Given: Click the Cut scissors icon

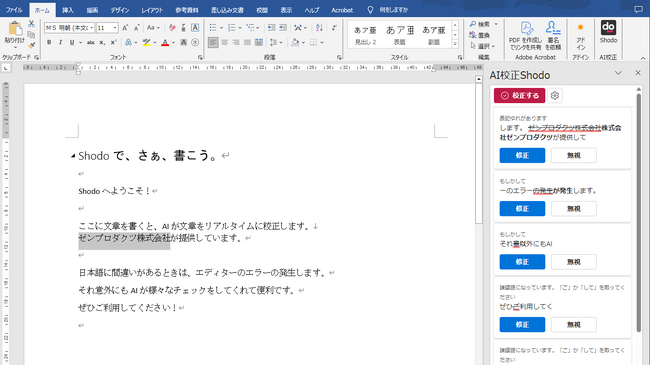Looking at the screenshot, I should tap(32, 24).
